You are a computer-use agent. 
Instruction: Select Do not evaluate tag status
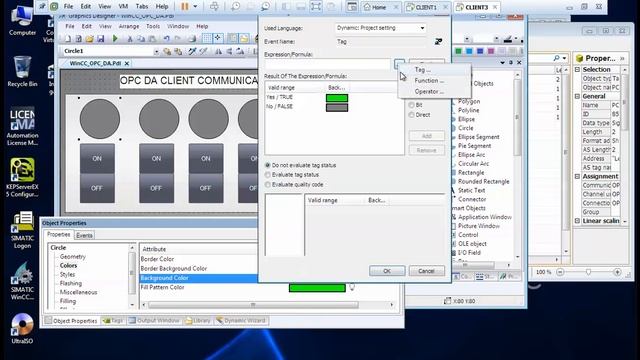[300, 165]
